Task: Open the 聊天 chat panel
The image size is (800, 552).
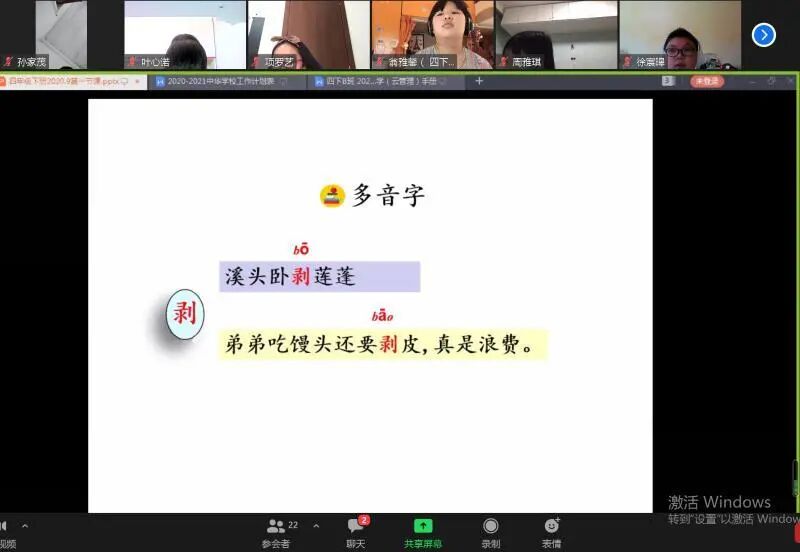Action: tap(357, 533)
